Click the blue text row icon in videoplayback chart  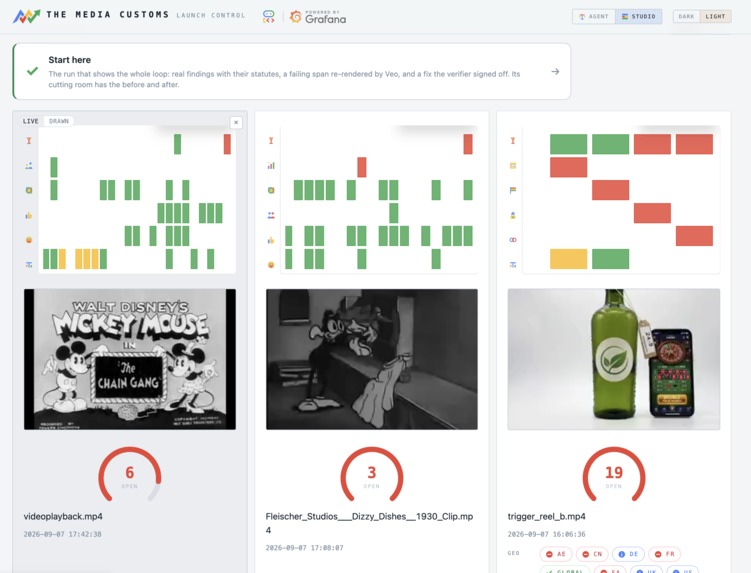click(29, 264)
